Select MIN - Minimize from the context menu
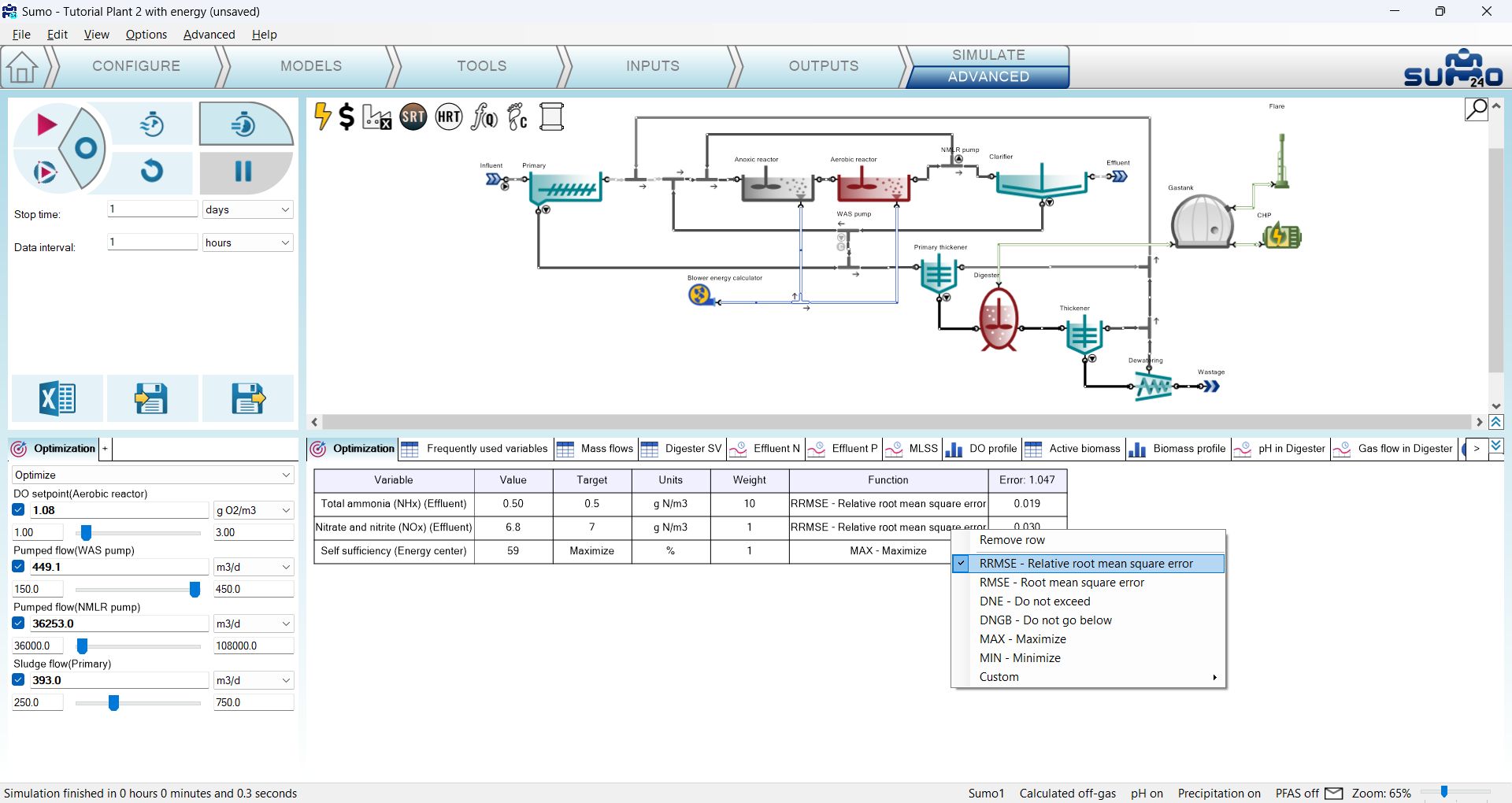The height and width of the screenshot is (803, 1512). pyautogui.click(x=1088, y=658)
